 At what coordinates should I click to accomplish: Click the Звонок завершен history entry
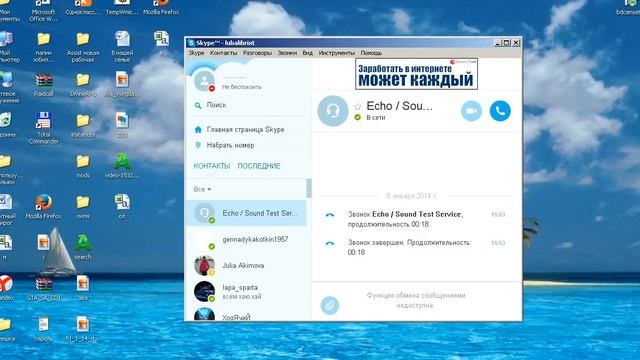409,247
